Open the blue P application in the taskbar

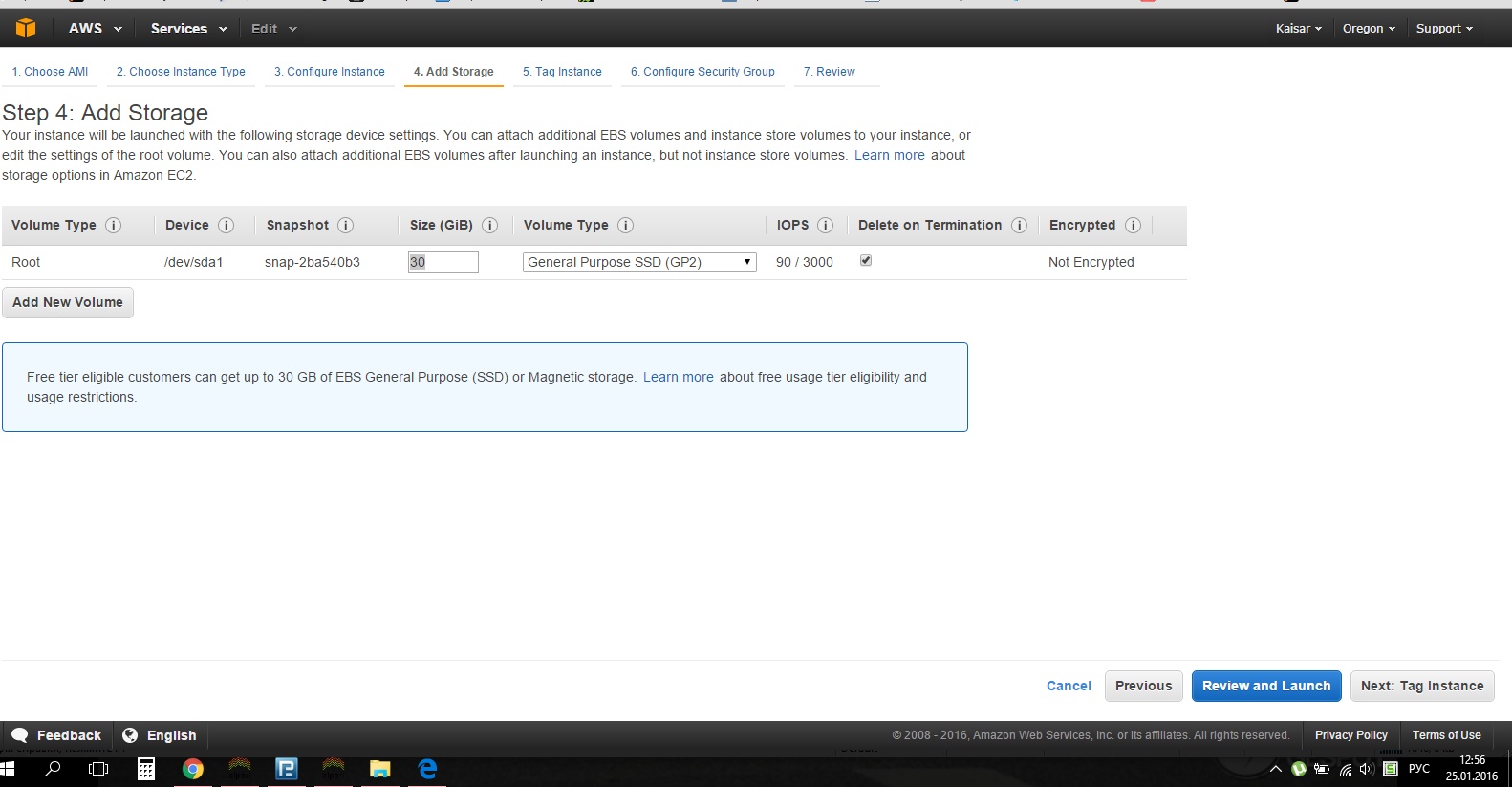click(287, 769)
